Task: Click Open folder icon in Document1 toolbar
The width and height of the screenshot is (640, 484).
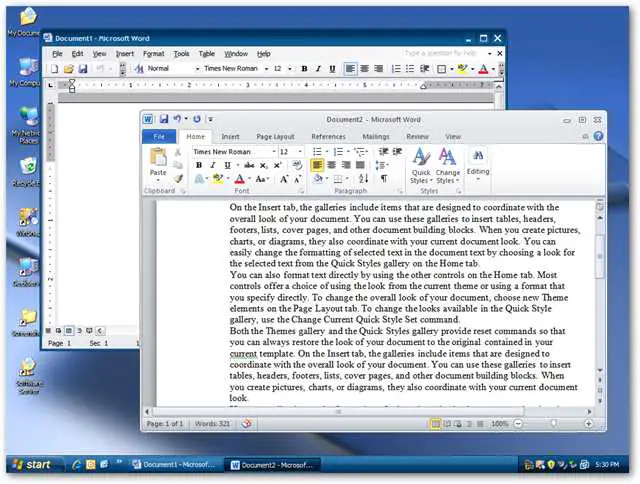Action: coord(68,69)
